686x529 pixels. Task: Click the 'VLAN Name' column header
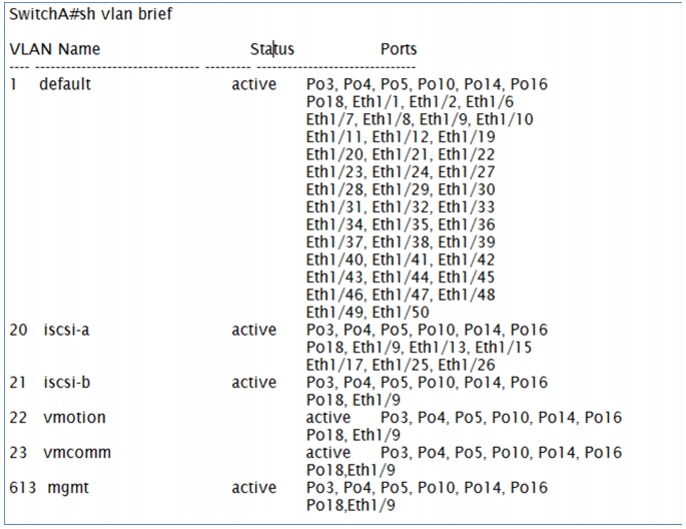(55, 49)
